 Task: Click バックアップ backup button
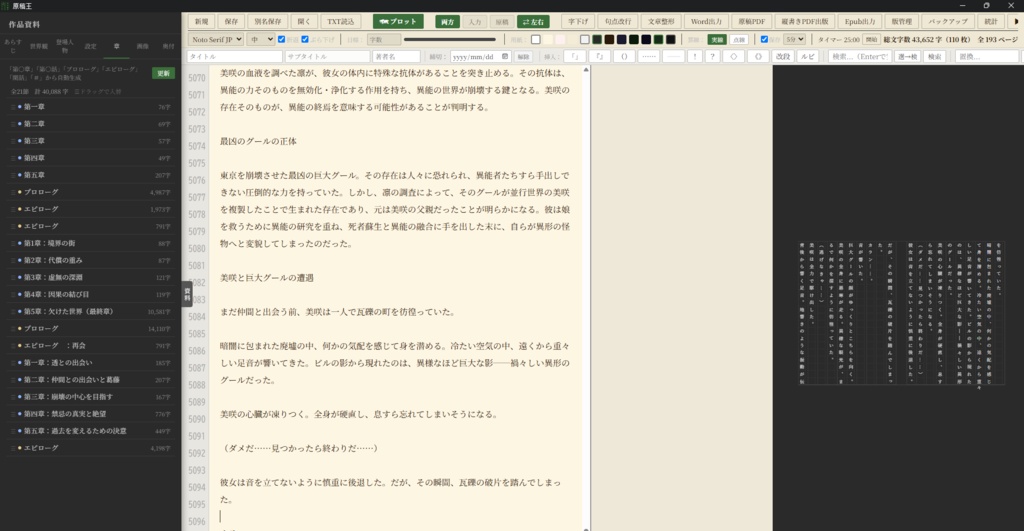(948, 22)
